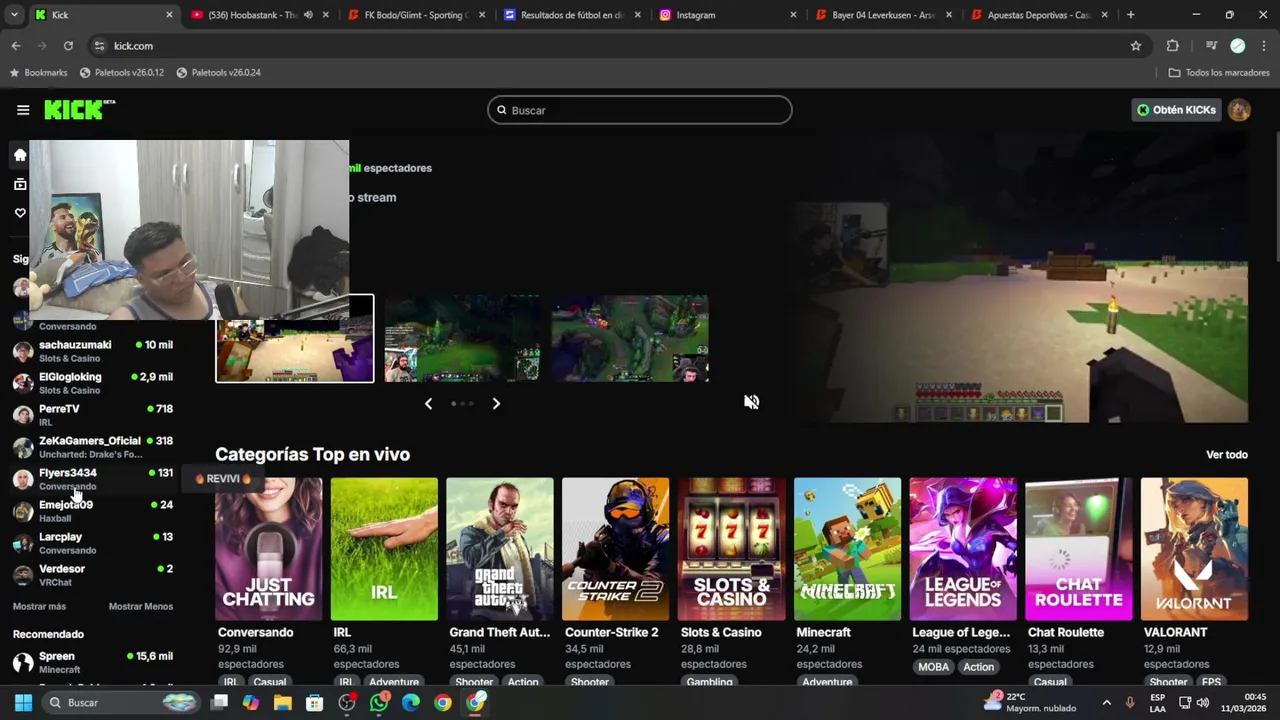Image resolution: width=1280 pixels, height=720 pixels.
Task: Click the KICK logo
Action: pyautogui.click(x=79, y=110)
